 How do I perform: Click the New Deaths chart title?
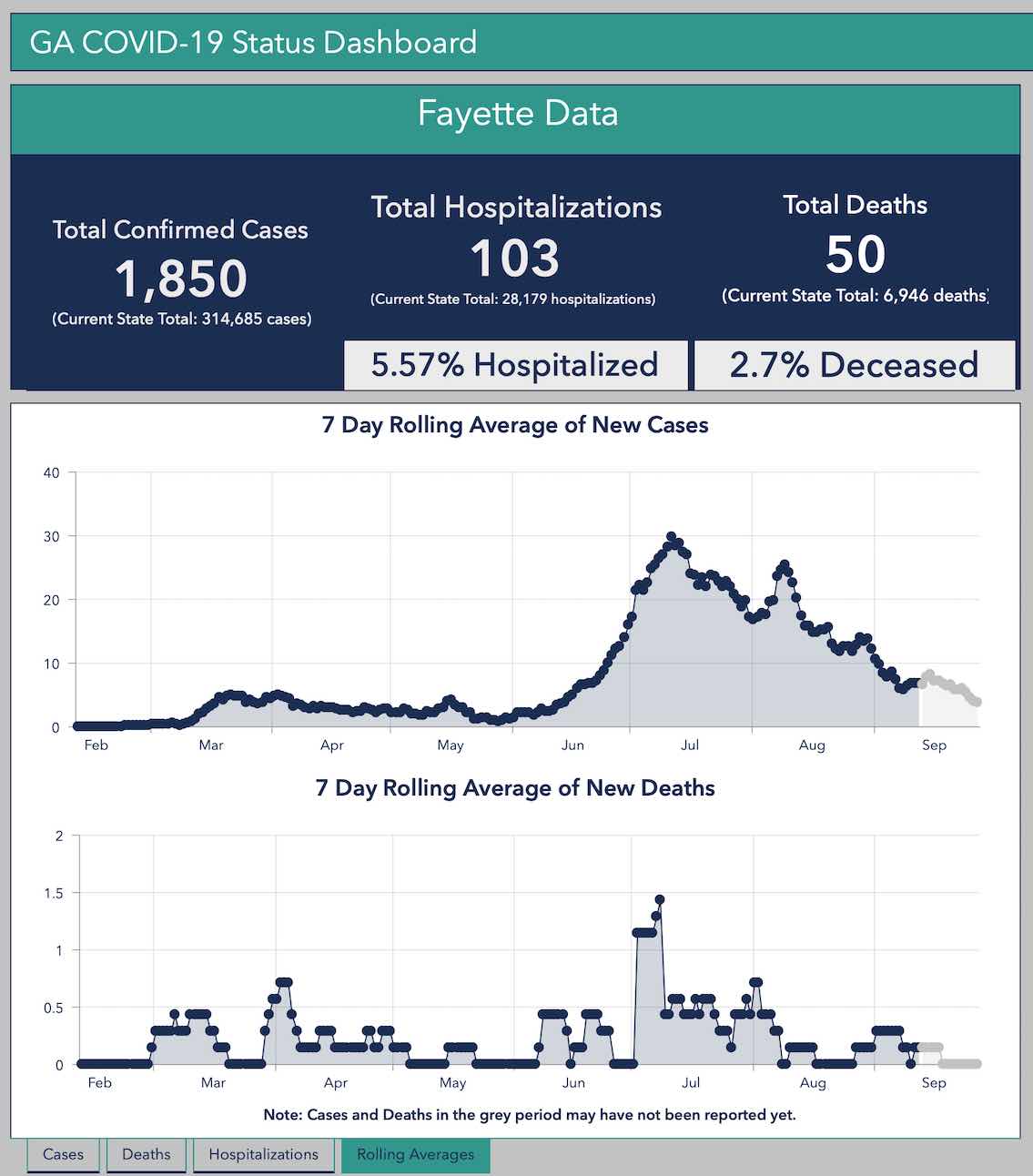click(x=515, y=788)
